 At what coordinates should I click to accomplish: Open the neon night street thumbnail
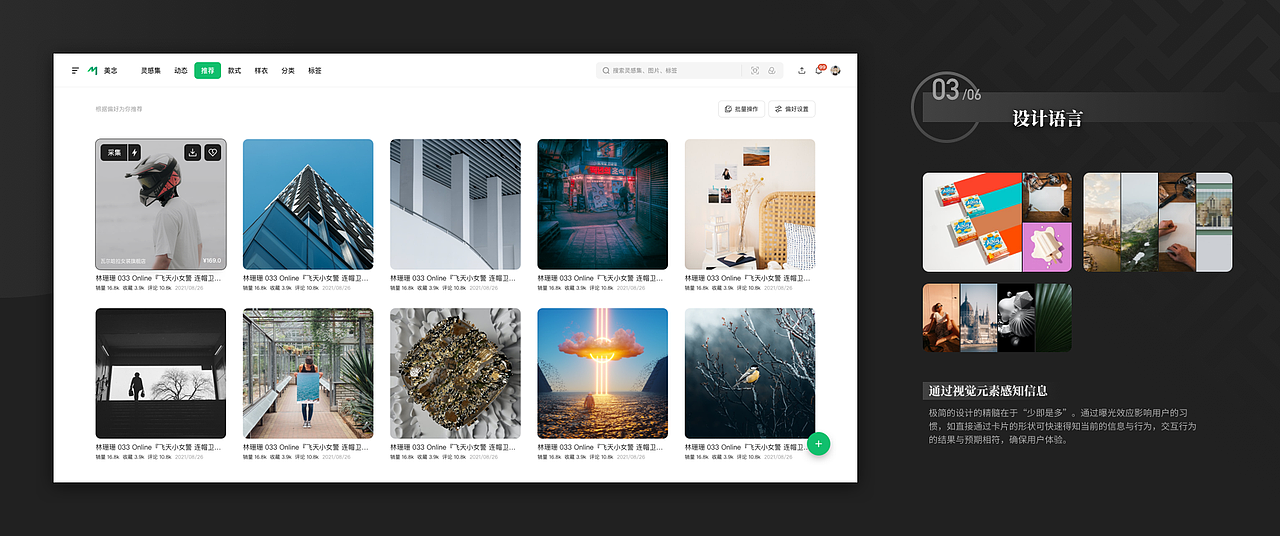602,204
